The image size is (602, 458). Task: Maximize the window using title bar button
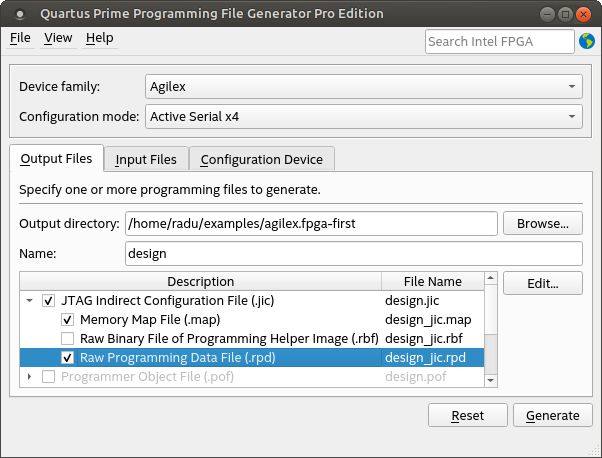[x=564, y=14]
